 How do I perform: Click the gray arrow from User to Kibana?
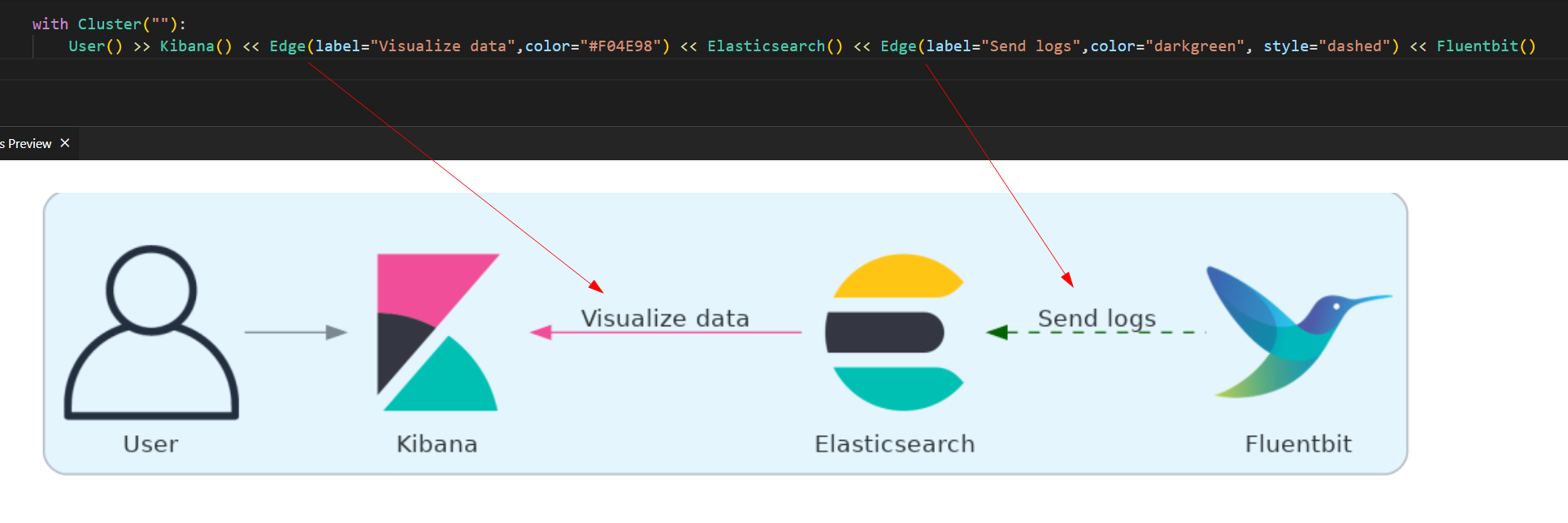click(x=295, y=332)
